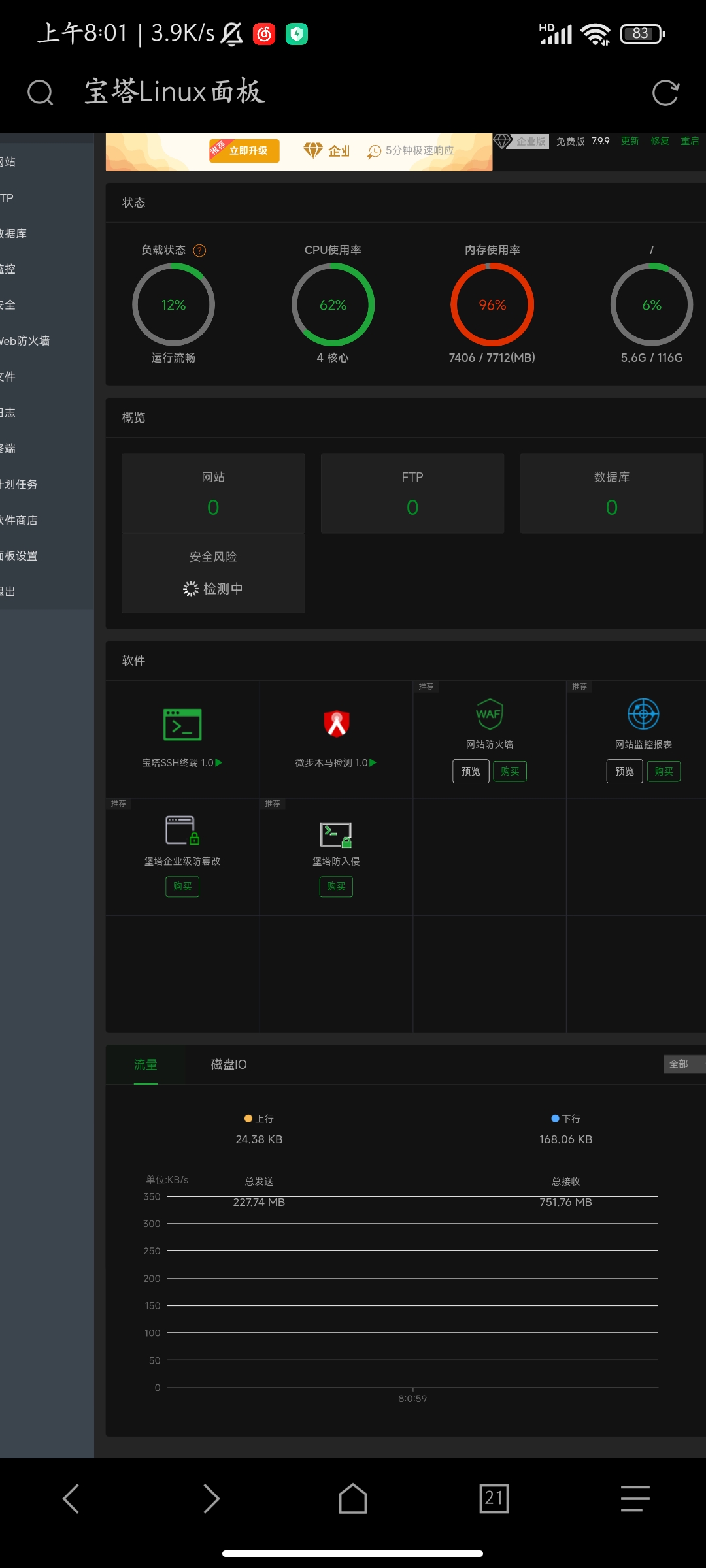Tap the Wi-Fi status icon

(x=596, y=34)
